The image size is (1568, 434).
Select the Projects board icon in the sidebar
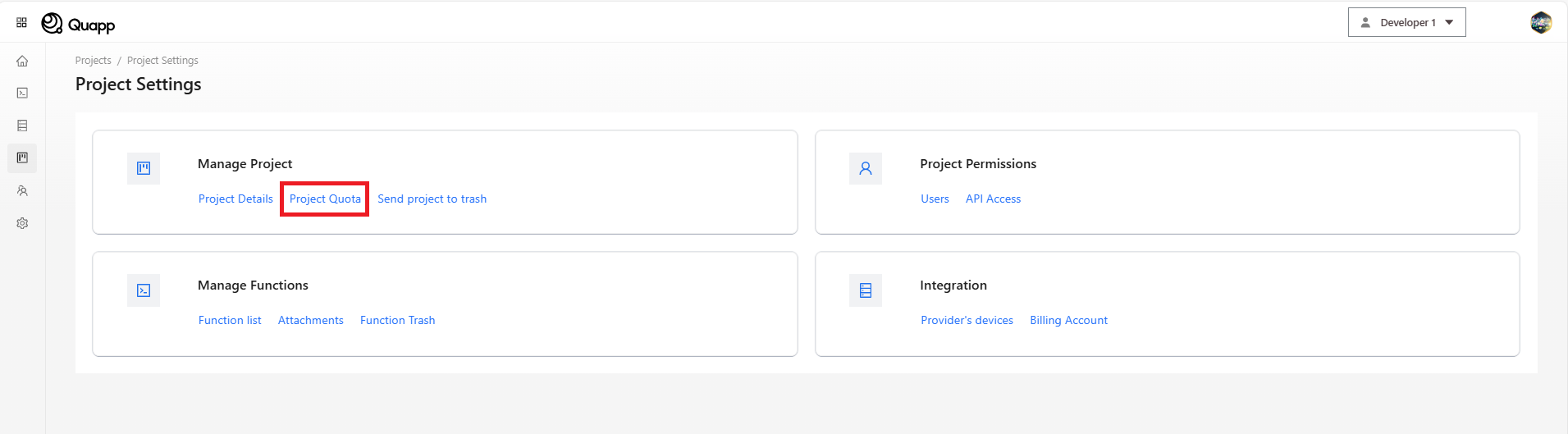coord(22,158)
